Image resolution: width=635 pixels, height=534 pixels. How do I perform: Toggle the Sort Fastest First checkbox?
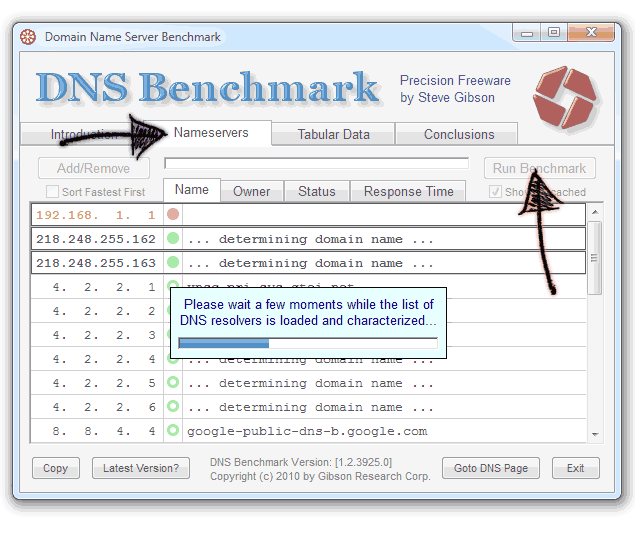pos(52,191)
